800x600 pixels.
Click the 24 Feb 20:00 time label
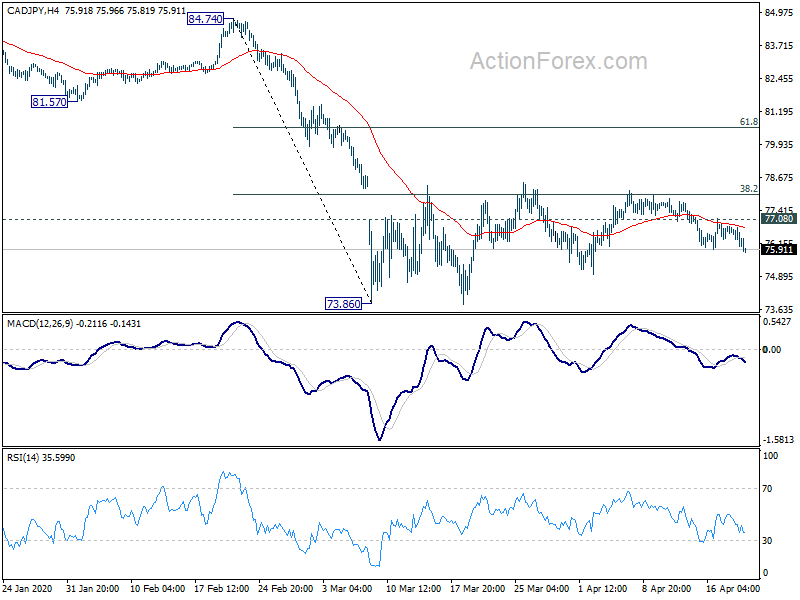click(x=285, y=588)
